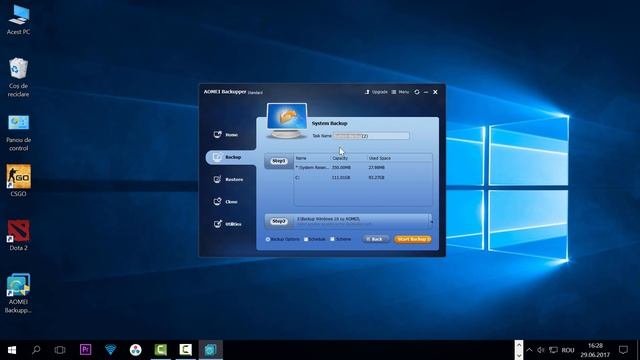Click the refresh icon in title bar
The width and height of the screenshot is (640, 360).
[417, 92]
